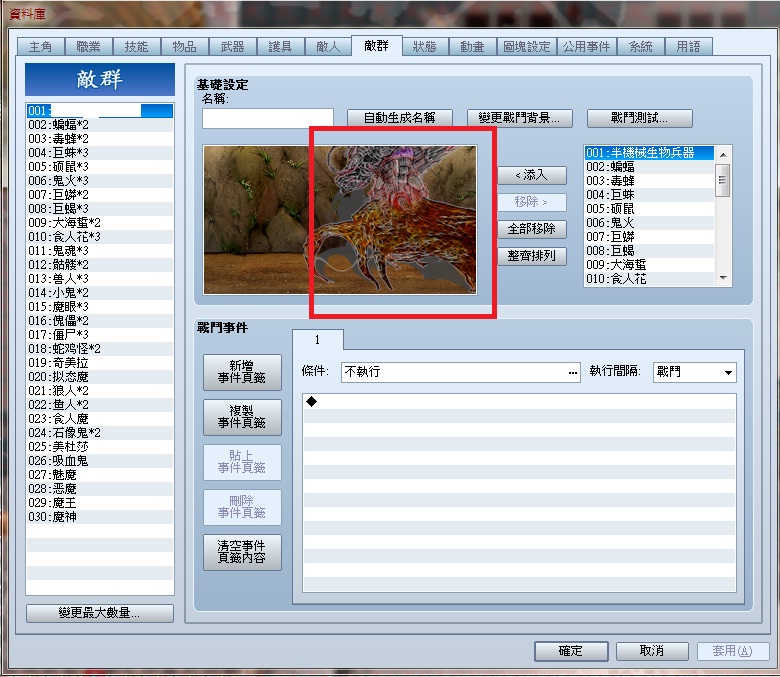The width and height of the screenshot is (780, 677).
Task: Select the 武器 tab
Action: point(232,46)
